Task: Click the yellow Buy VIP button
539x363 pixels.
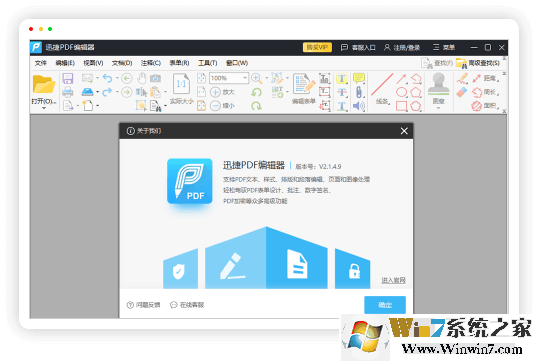Action: 317,47
